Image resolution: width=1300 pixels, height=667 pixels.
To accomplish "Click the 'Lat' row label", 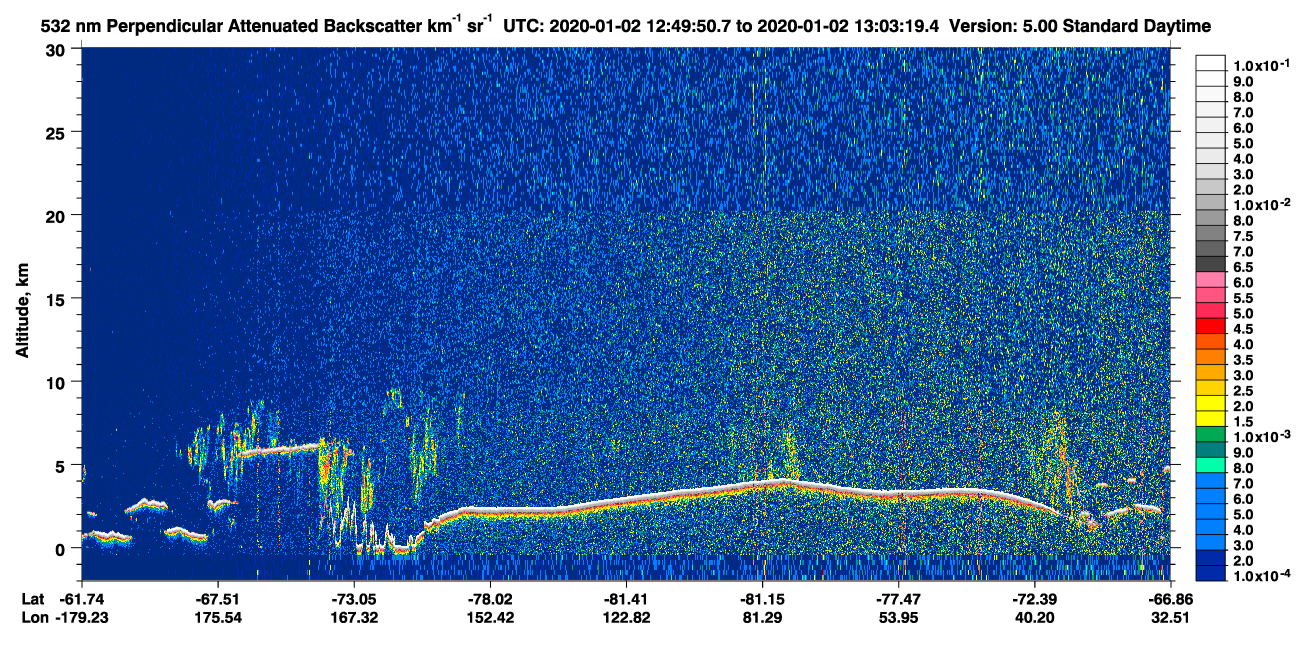I will pos(33,598).
